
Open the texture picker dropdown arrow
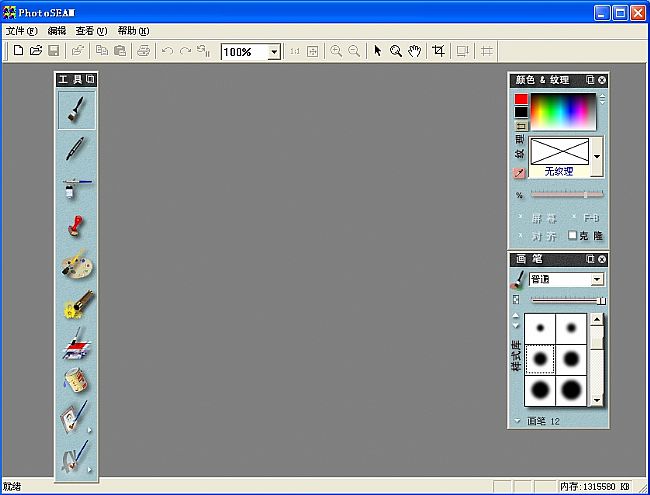tap(597, 157)
